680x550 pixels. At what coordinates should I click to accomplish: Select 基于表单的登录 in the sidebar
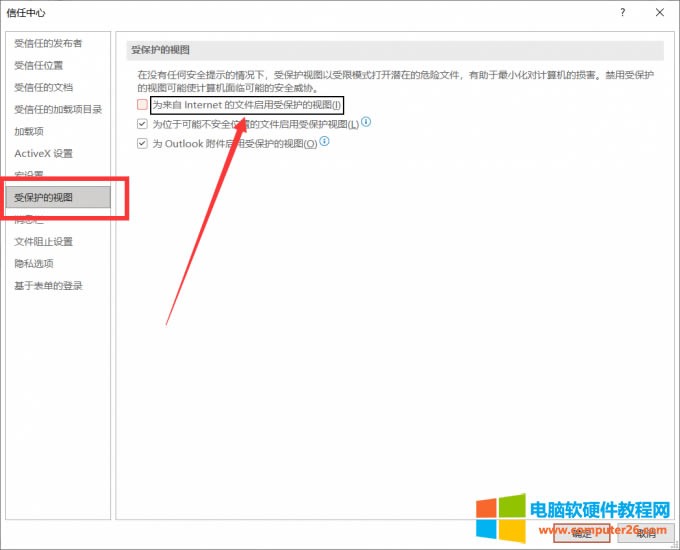pos(48,285)
